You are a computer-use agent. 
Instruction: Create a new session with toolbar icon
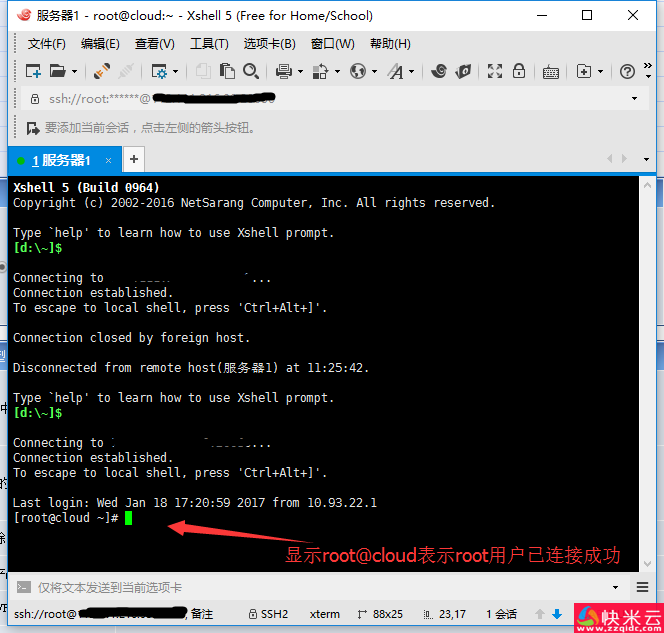pyautogui.click(x=33, y=71)
